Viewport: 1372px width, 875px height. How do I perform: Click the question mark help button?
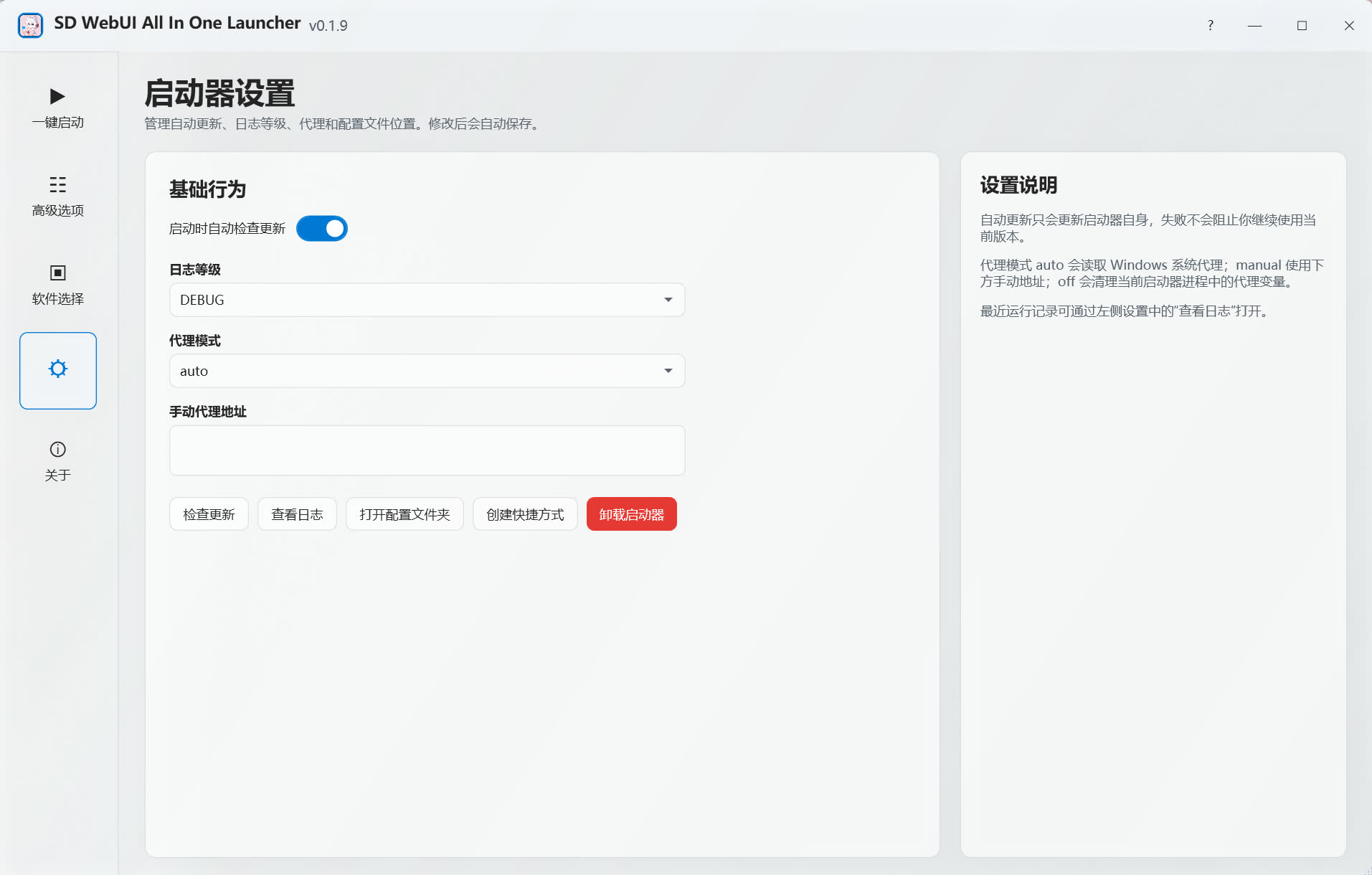1211,25
